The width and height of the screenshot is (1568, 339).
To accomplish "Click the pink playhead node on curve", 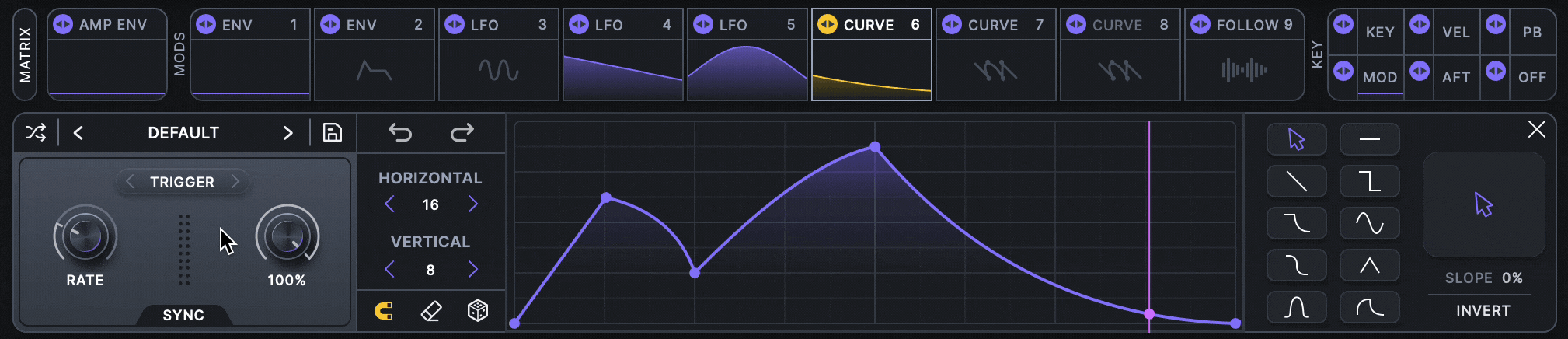I will pyautogui.click(x=1149, y=314).
